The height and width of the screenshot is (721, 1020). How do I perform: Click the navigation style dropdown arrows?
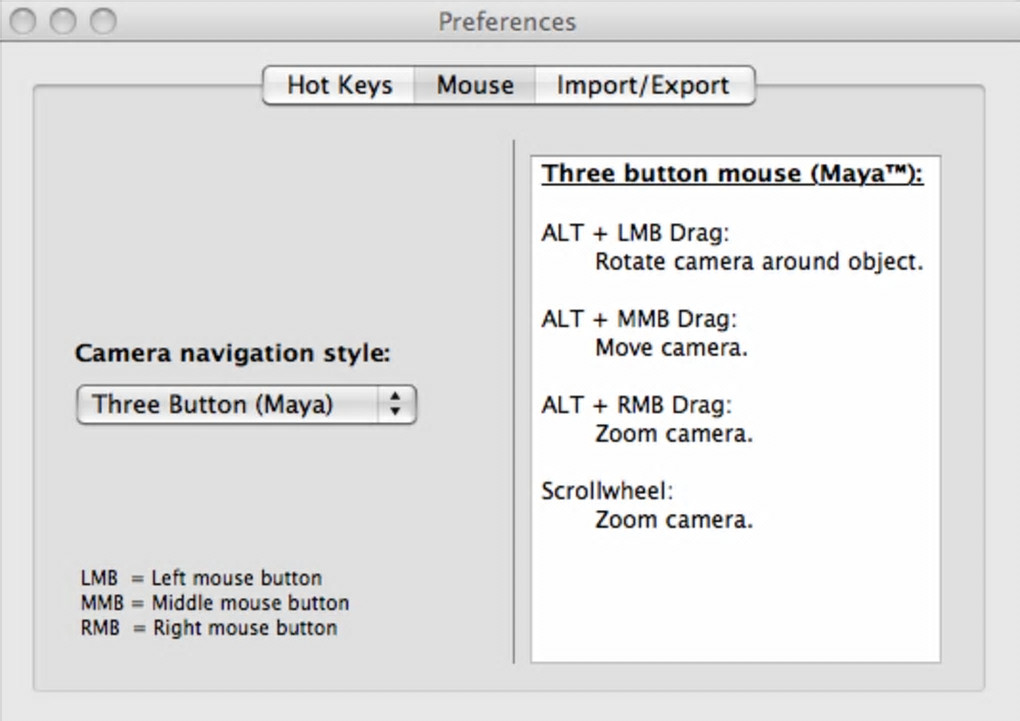[x=396, y=405]
